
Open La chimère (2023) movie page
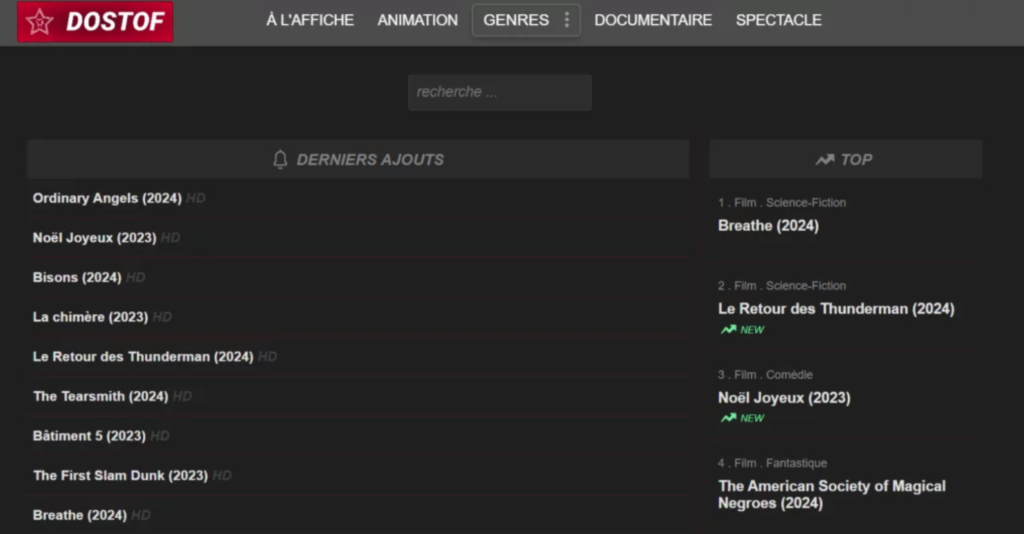(x=90, y=317)
